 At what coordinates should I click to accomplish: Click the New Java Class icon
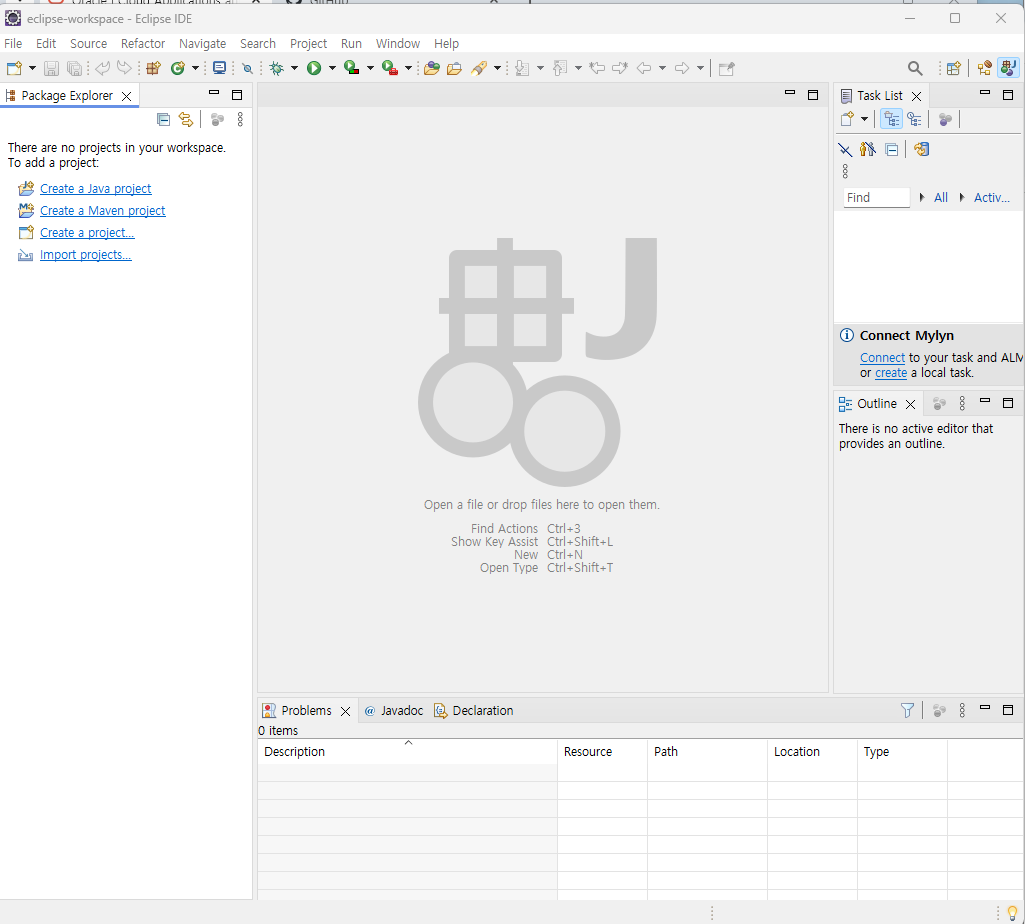[178, 68]
